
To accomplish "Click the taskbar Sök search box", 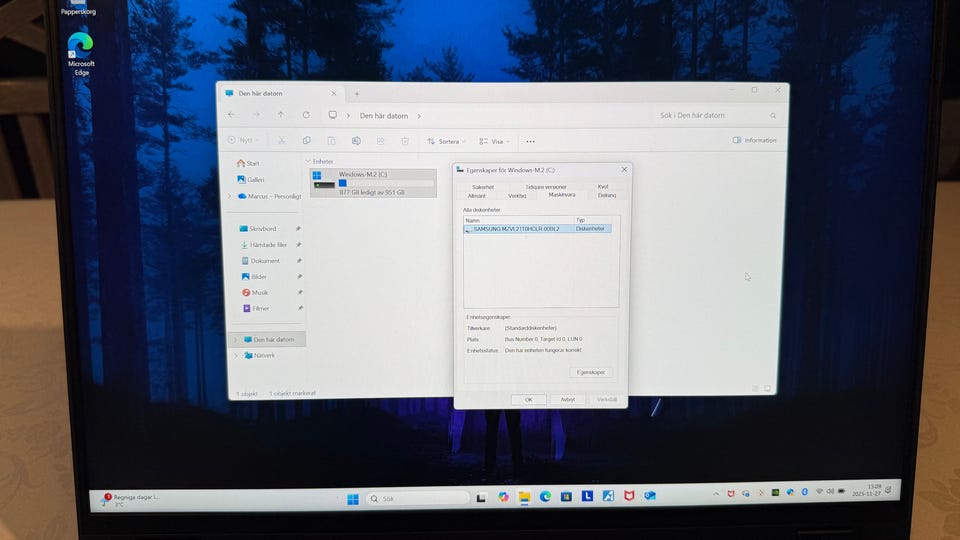I will [x=418, y=498].
